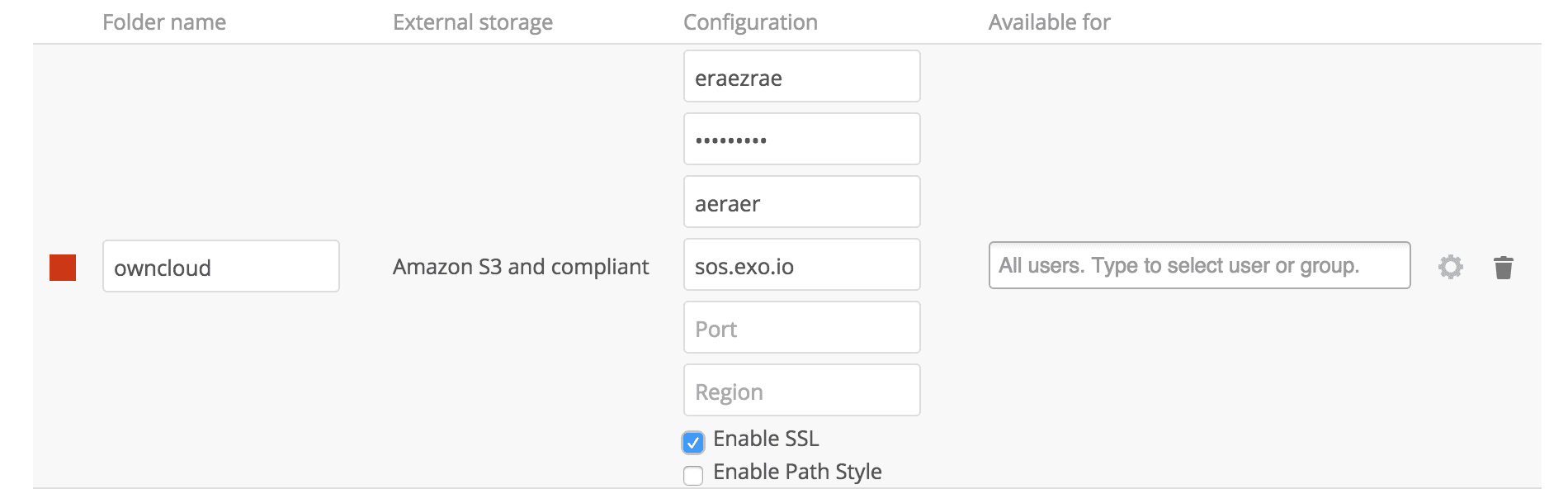
Task: Click the Available for column header
Action: click(x=1049, y=22)
